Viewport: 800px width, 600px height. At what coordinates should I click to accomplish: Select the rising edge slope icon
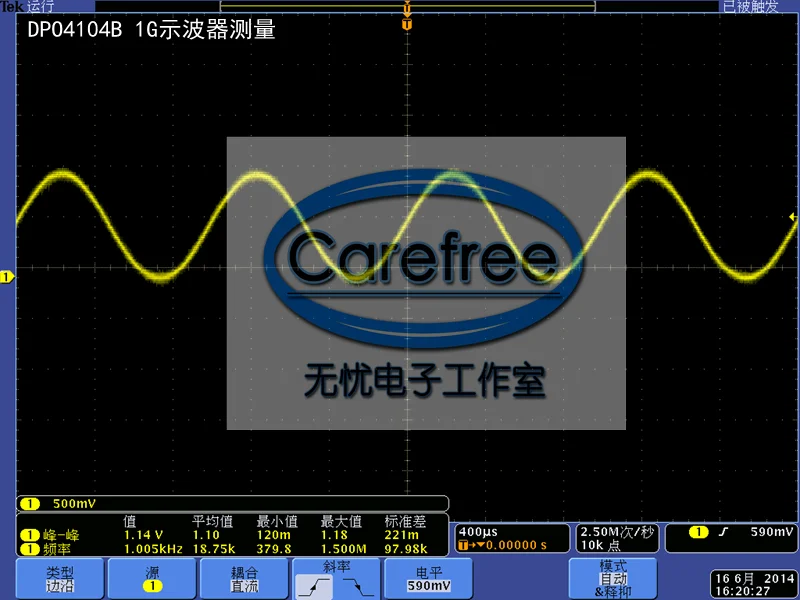point(314,587)
